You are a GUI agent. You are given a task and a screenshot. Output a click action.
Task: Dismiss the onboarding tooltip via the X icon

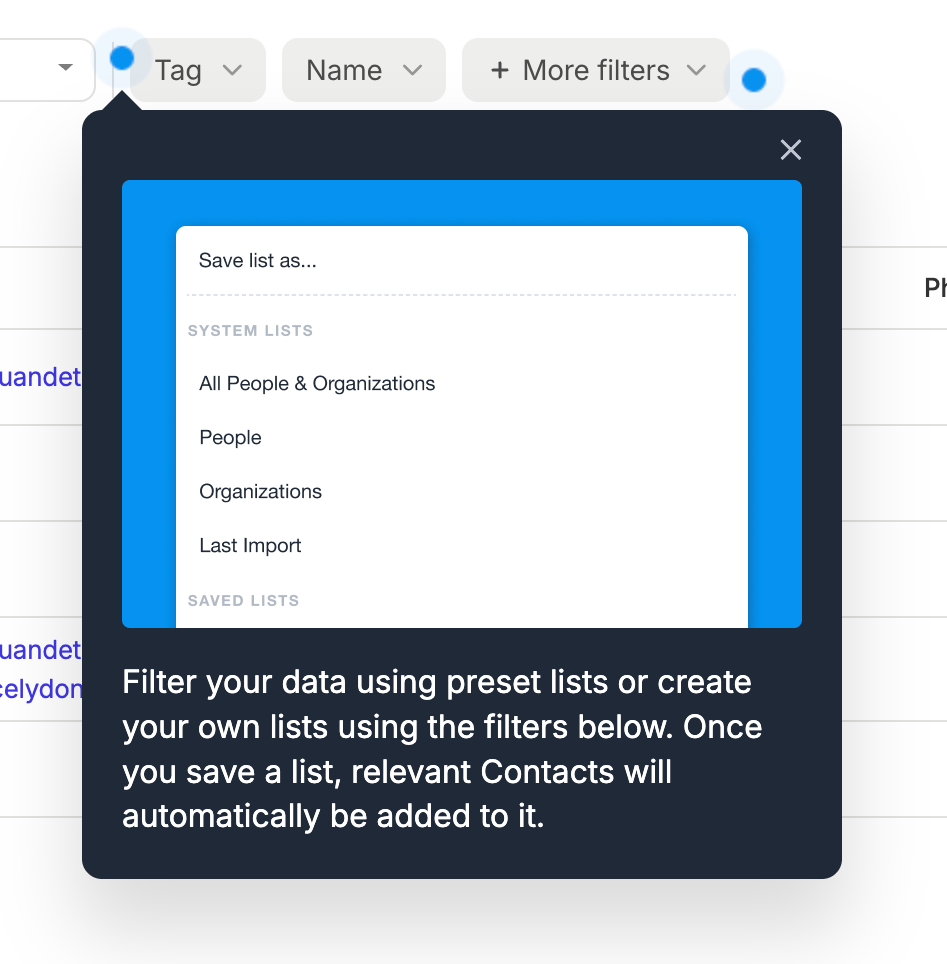[790, 149]
